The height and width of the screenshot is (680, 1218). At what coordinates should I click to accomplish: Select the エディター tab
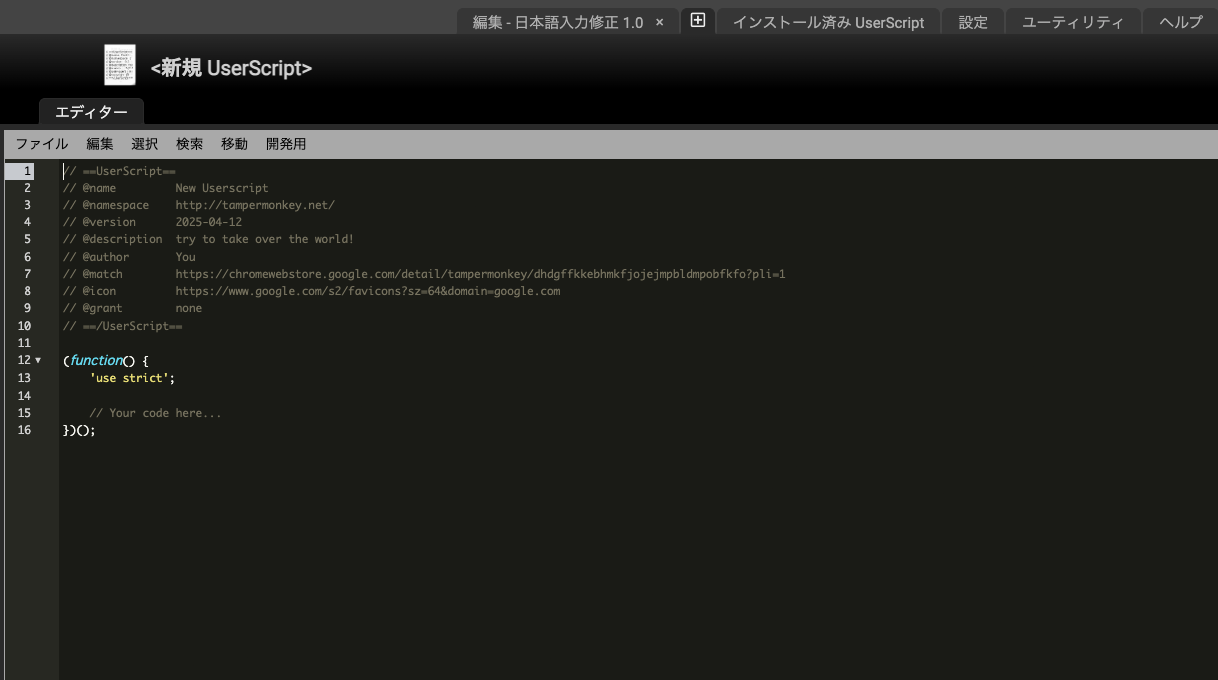(91, 112)
